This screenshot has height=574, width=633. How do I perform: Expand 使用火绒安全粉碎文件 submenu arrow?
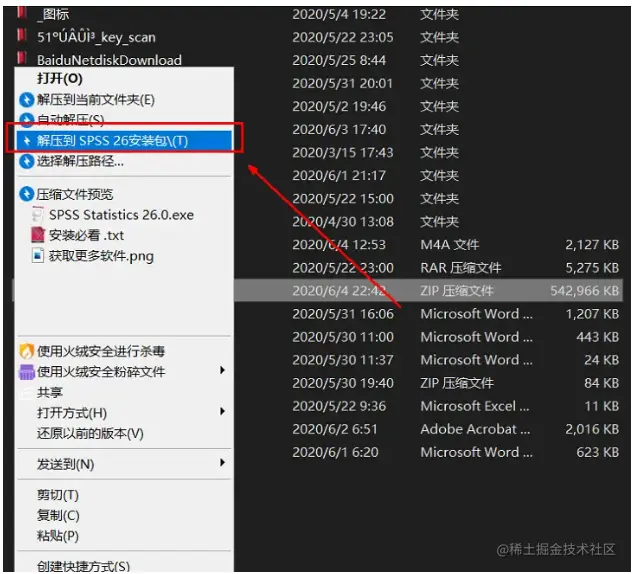[x=222, y=370]
